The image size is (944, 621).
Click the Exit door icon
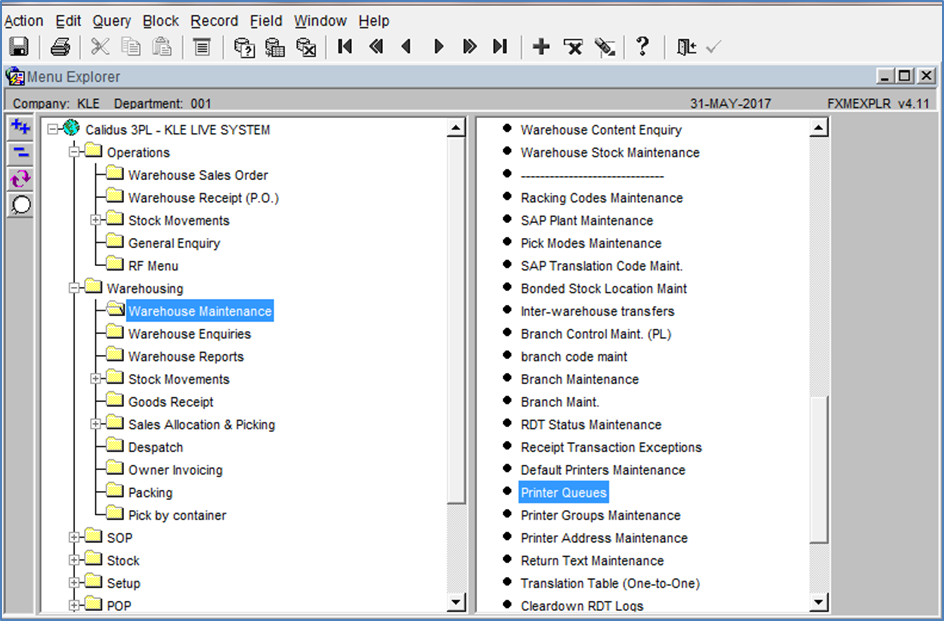[686, 46]
